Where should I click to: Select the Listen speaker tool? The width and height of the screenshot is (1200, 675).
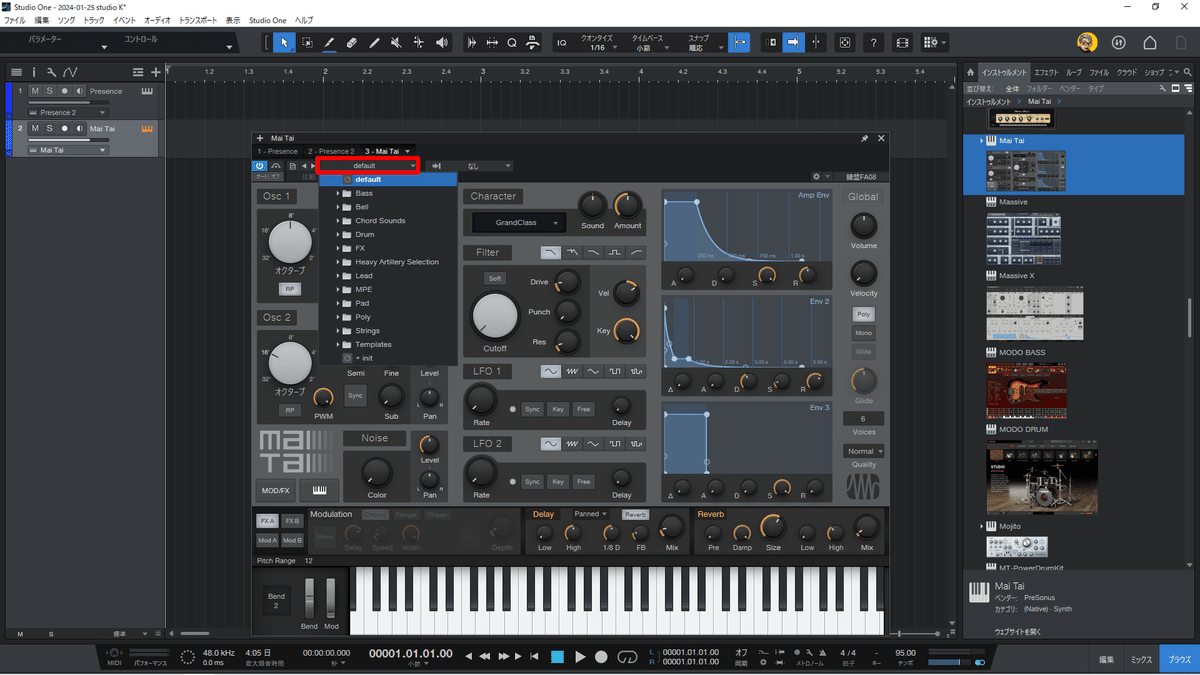[442, 43]
